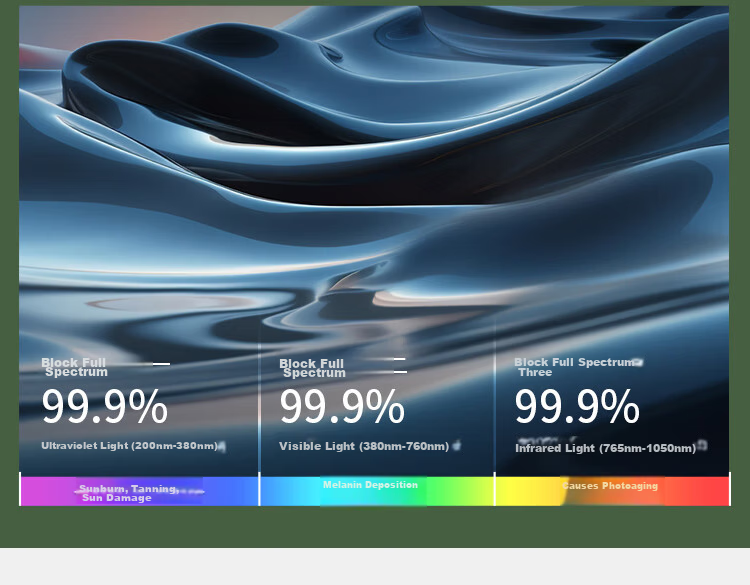The height and width of the screenshot is (585, 750).
Task: Click the white dash beside first Block Full Spectrum
Action: [x=161, y=364]
